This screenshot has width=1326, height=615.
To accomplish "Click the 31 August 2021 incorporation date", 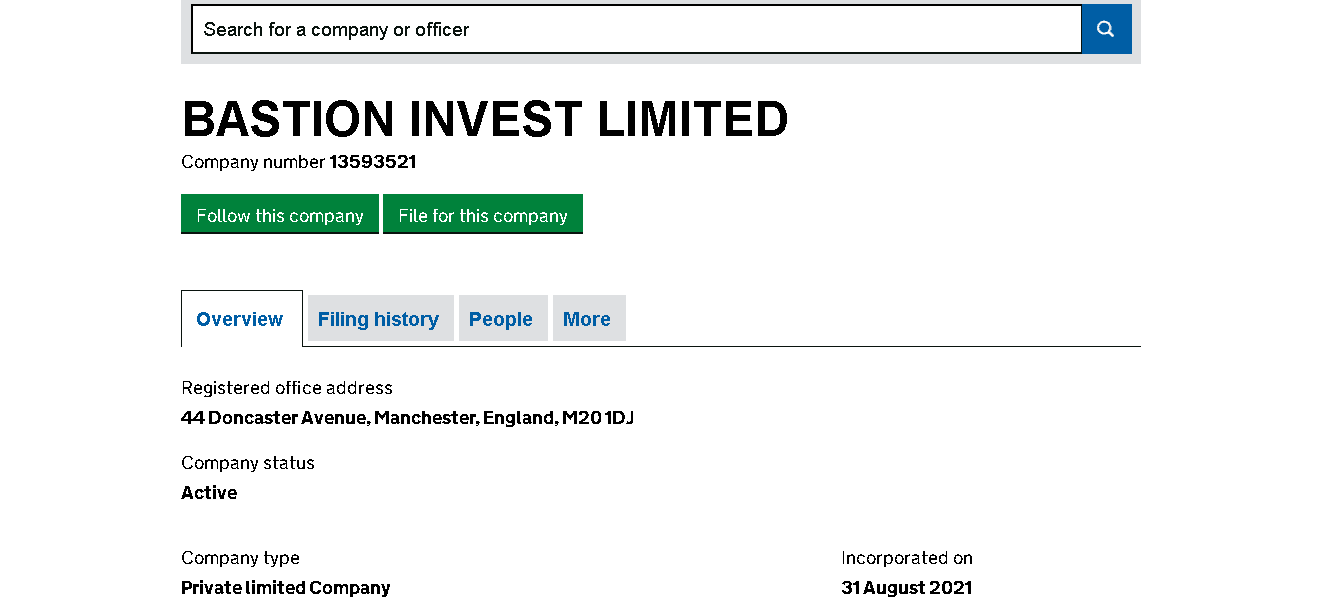I will pyautogui.click(x=907, y=588).
